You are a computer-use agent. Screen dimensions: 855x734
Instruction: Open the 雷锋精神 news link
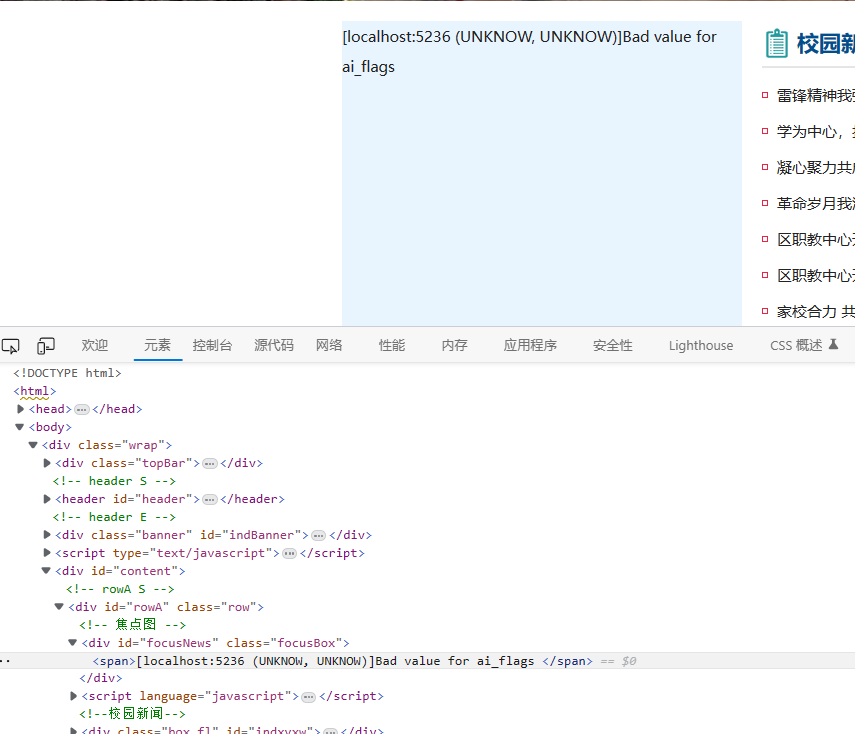click(x=815, y=96)
